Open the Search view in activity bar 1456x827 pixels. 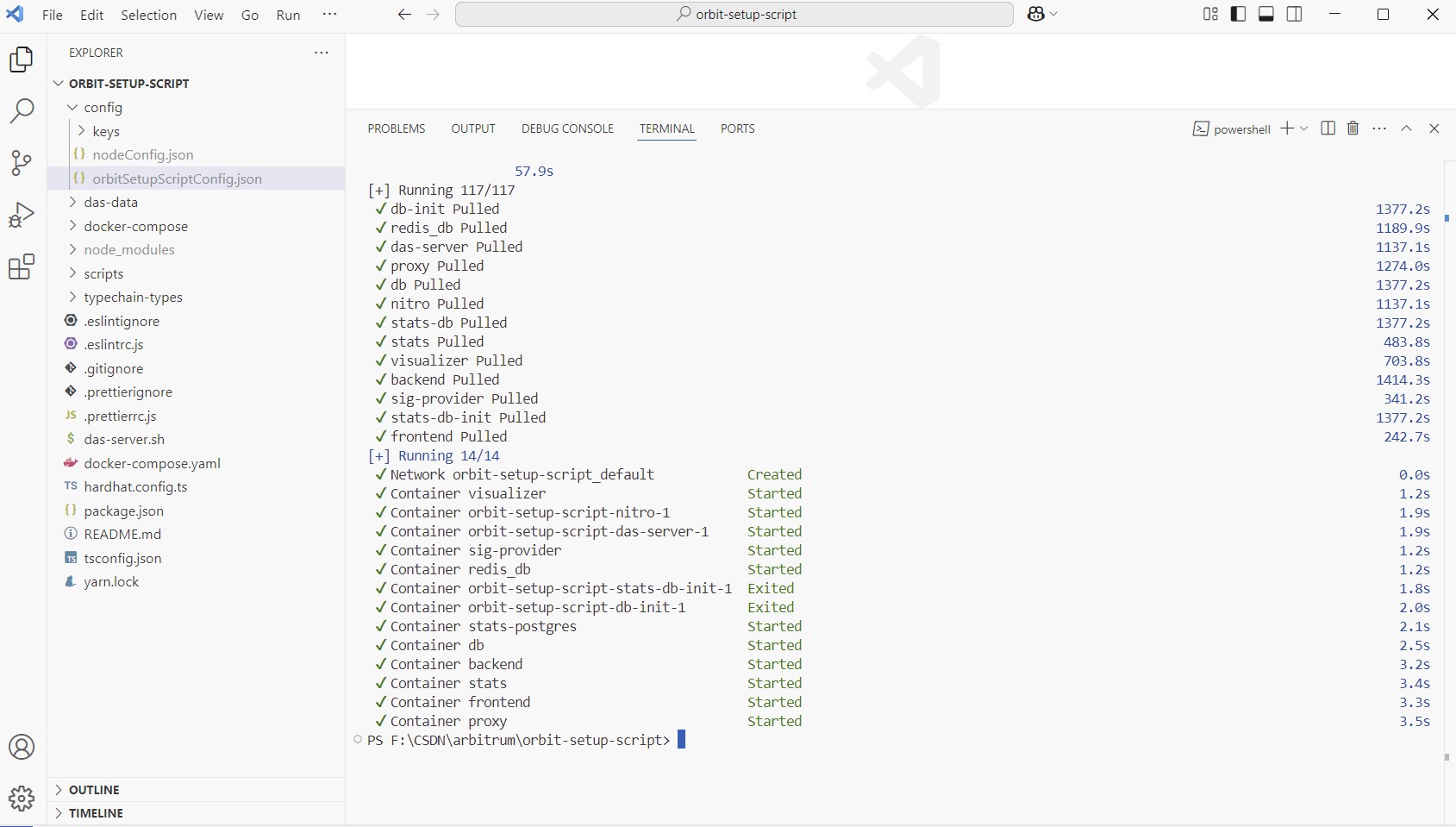[22, 111]
